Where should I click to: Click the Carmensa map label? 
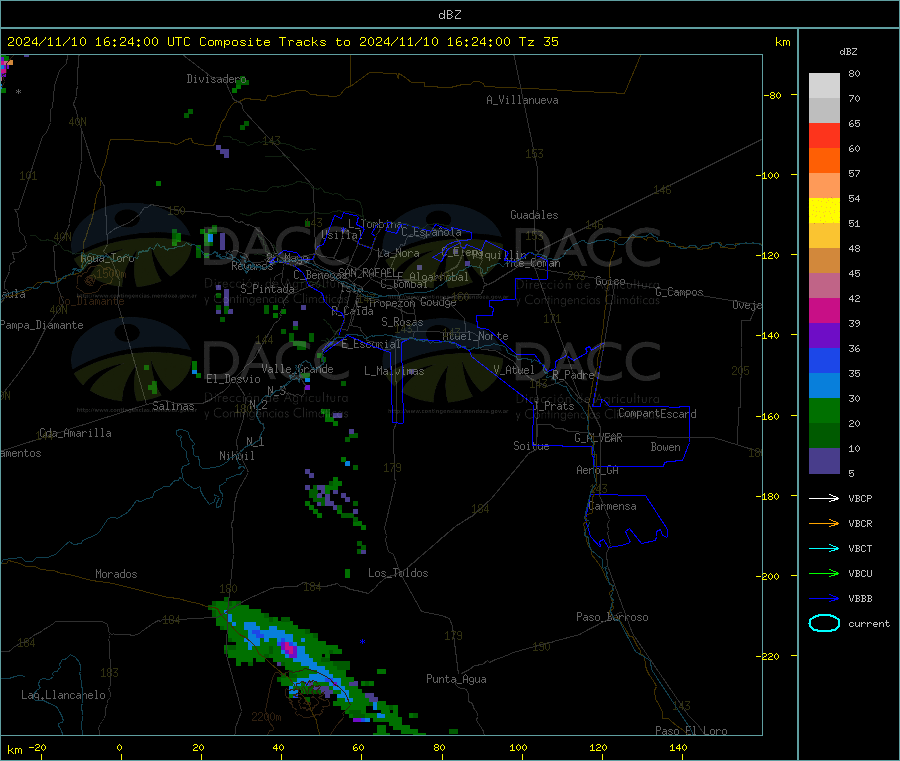612,506
